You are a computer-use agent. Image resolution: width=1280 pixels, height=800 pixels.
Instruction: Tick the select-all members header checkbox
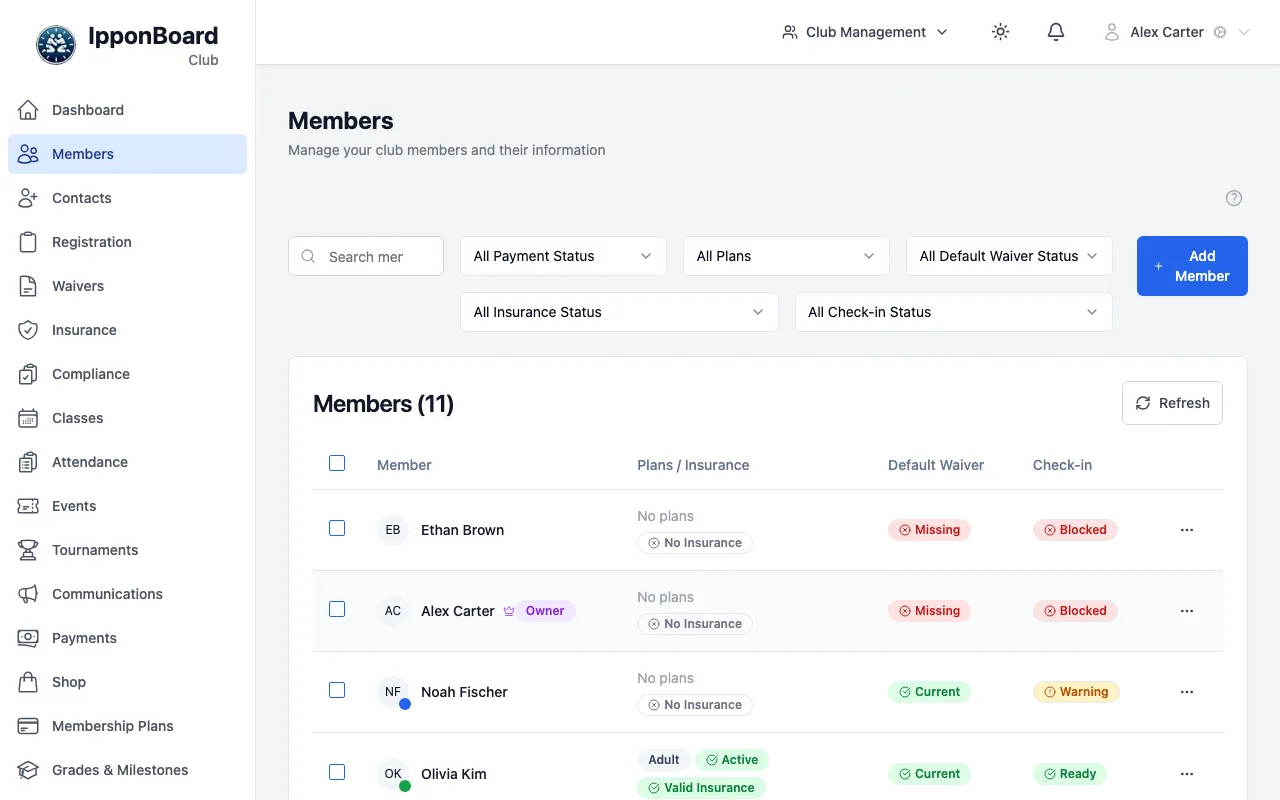click(x=337, y=463)
